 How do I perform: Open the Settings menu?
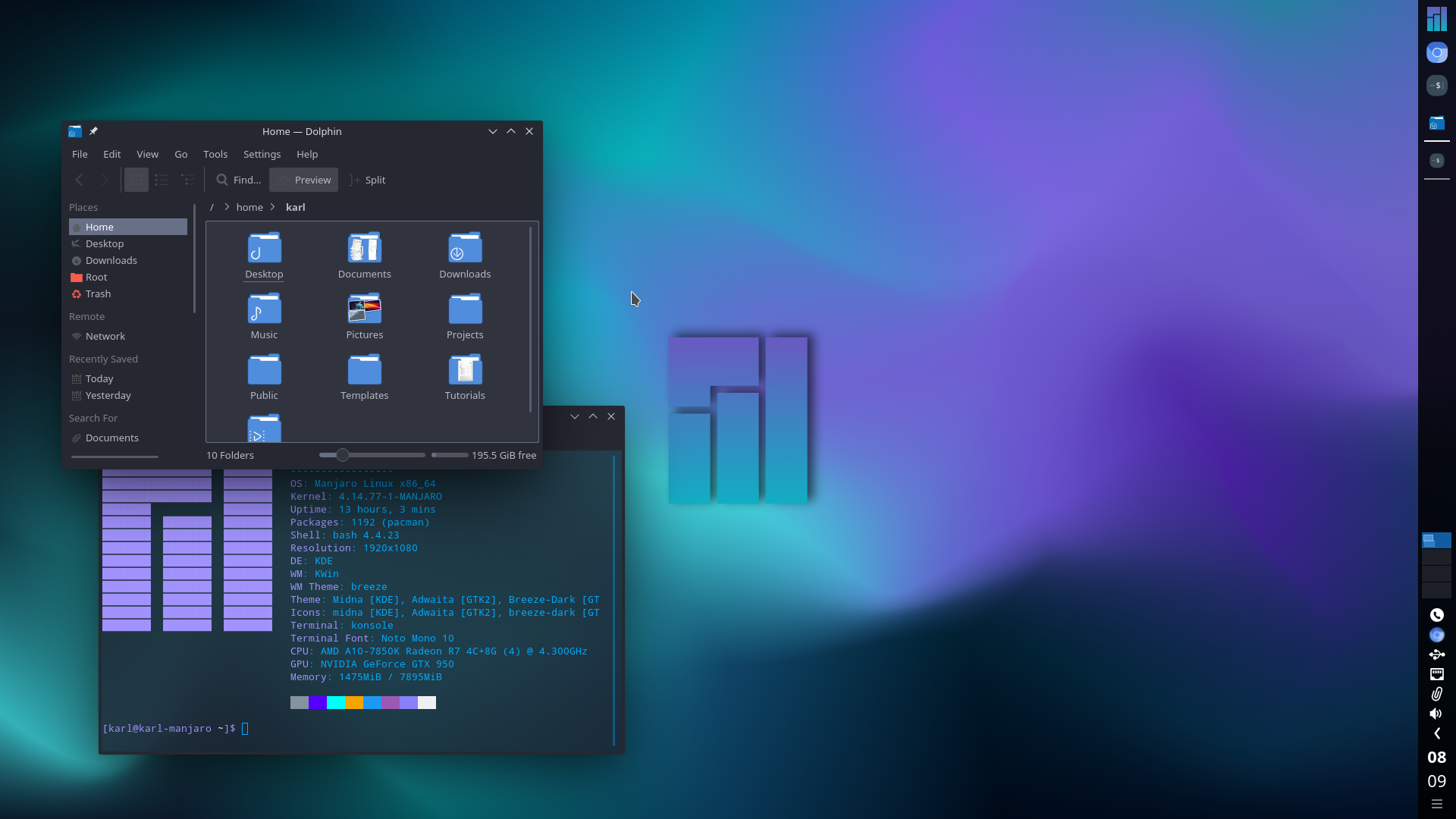click(262, 154)
